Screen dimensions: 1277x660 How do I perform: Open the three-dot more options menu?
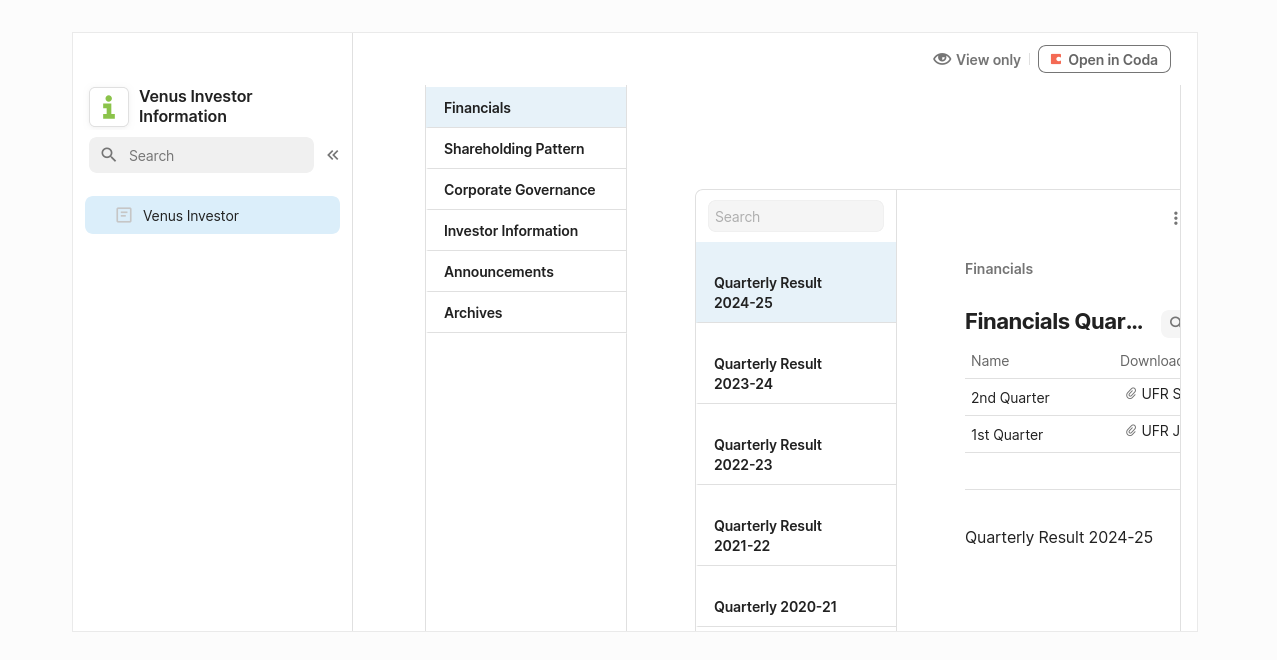click(x=1175, y=218)
